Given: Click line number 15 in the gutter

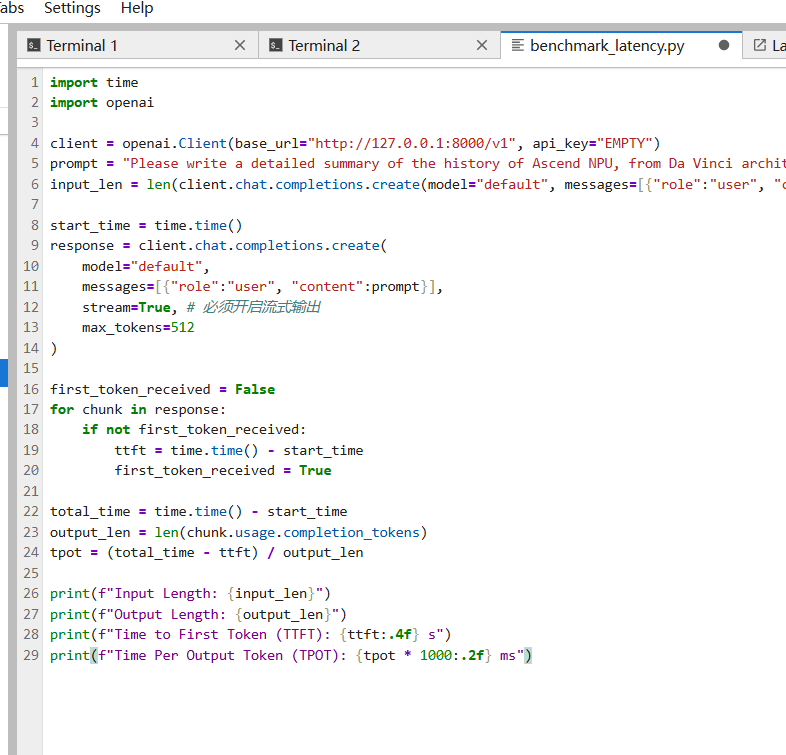Looking at the screenshot, I should pyautogui.click(x=31, y=368).
